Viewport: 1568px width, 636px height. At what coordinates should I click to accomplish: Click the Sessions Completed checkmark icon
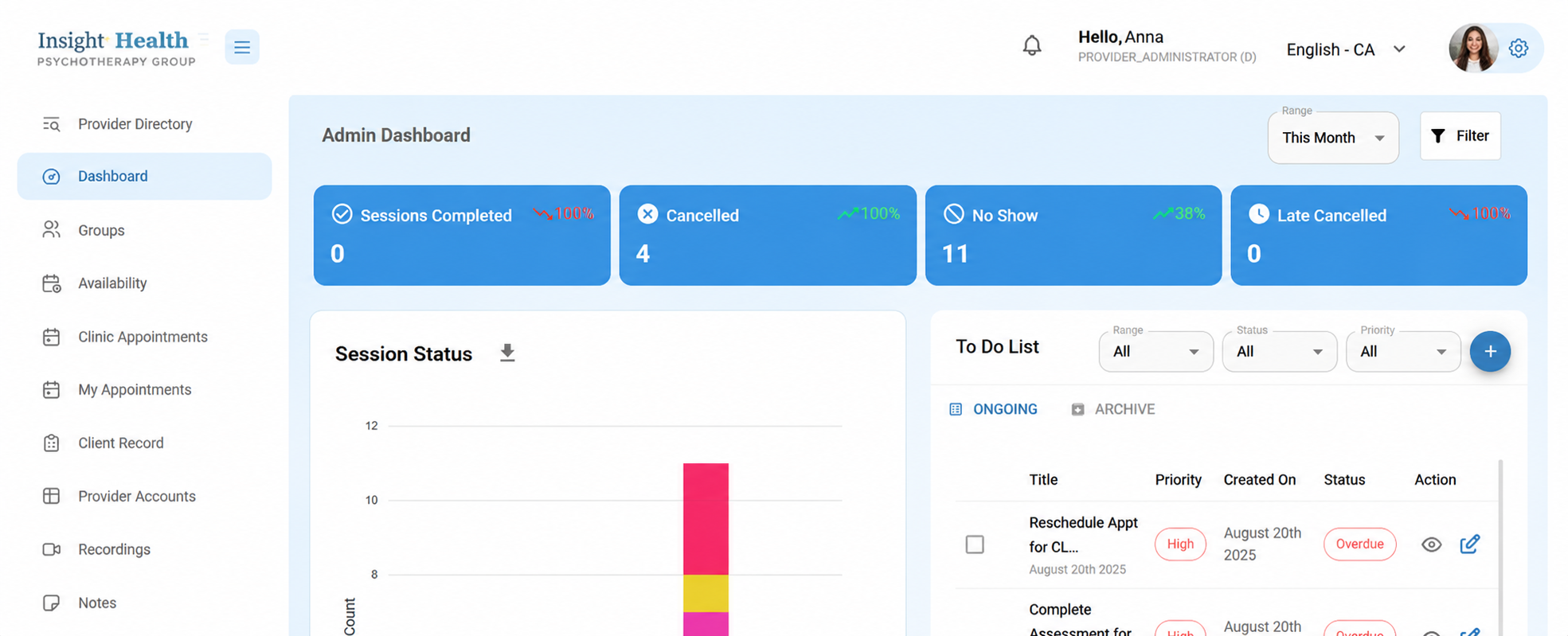(x=342, y=214)
